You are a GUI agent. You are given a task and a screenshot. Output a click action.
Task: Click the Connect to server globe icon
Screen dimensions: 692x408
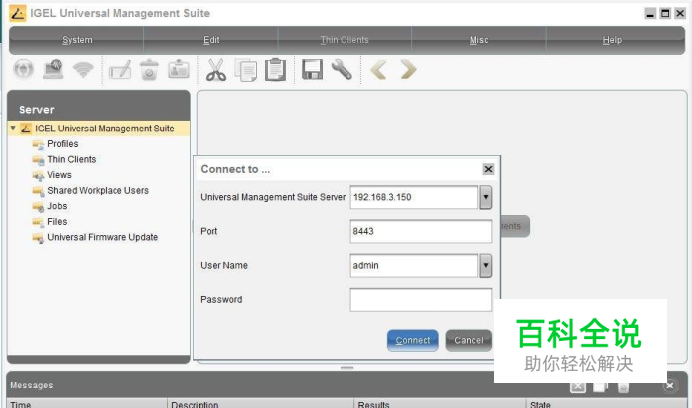(x=23, y=69)
